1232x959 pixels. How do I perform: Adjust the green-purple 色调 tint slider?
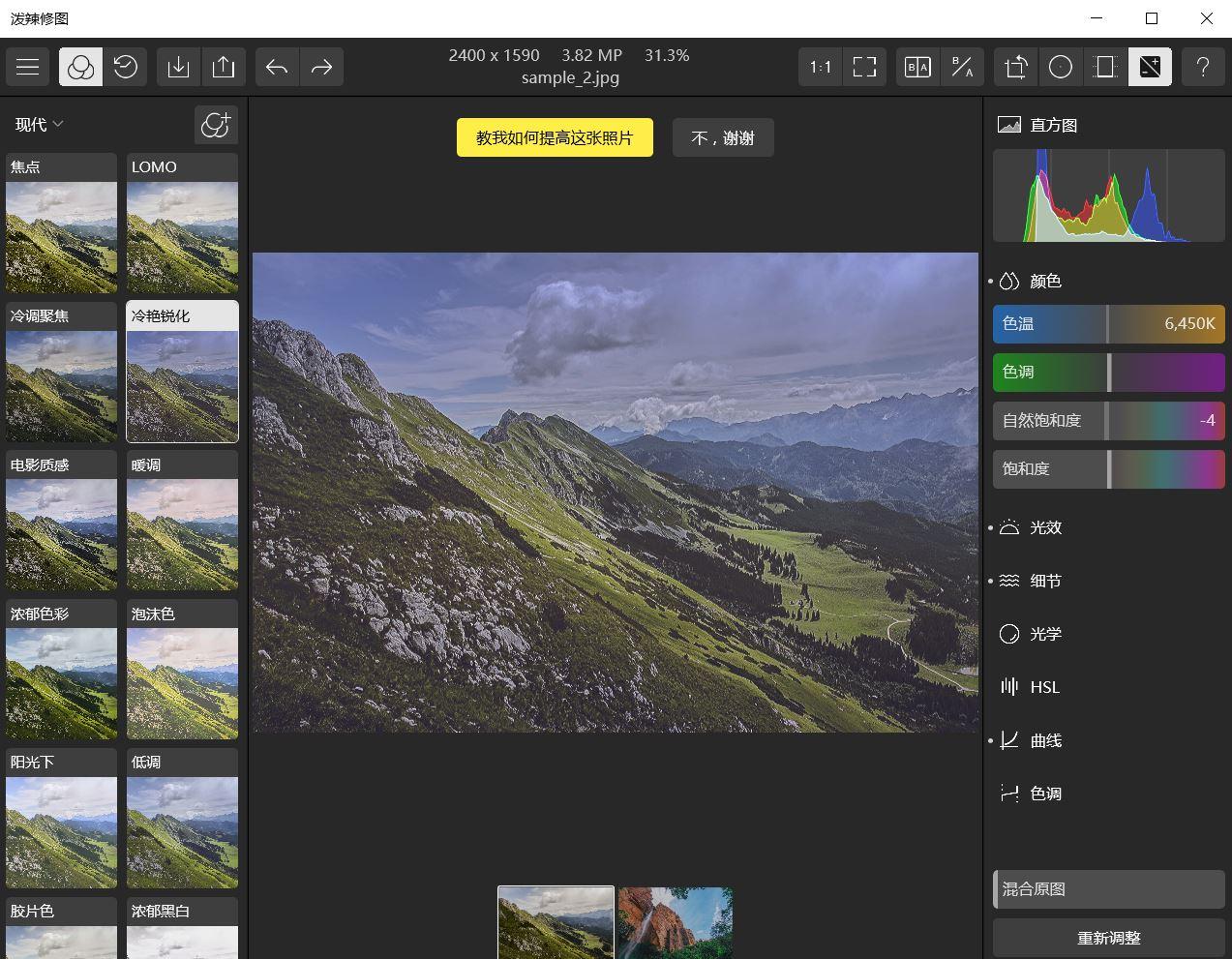1109,372
